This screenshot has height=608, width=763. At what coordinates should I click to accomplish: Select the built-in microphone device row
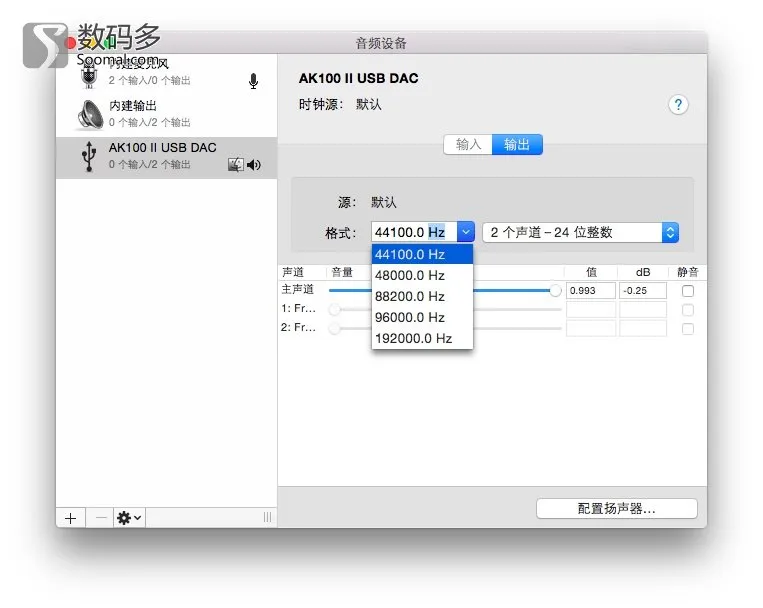click(166, 74)
